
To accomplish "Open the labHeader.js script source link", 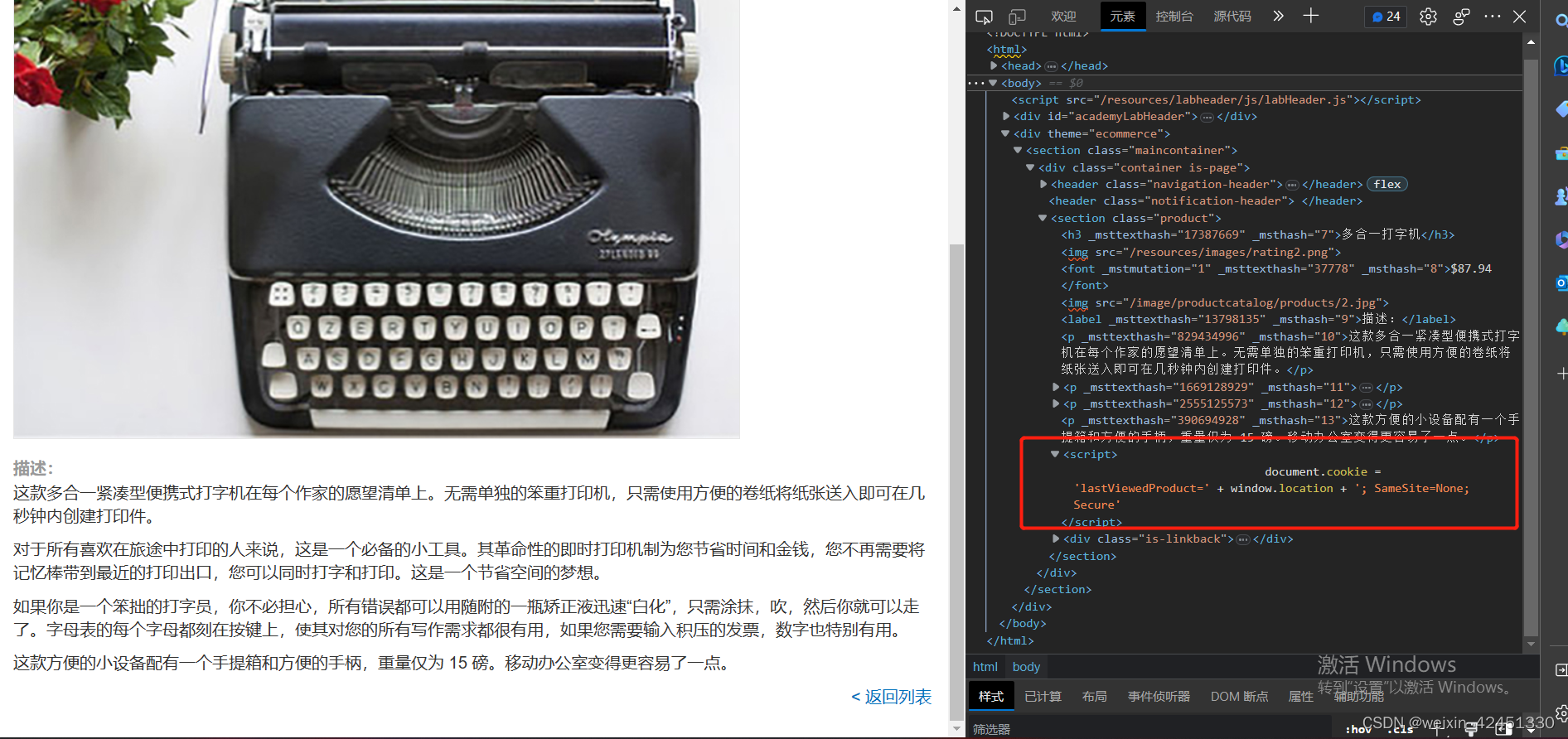I will (x=1226, y=100).
